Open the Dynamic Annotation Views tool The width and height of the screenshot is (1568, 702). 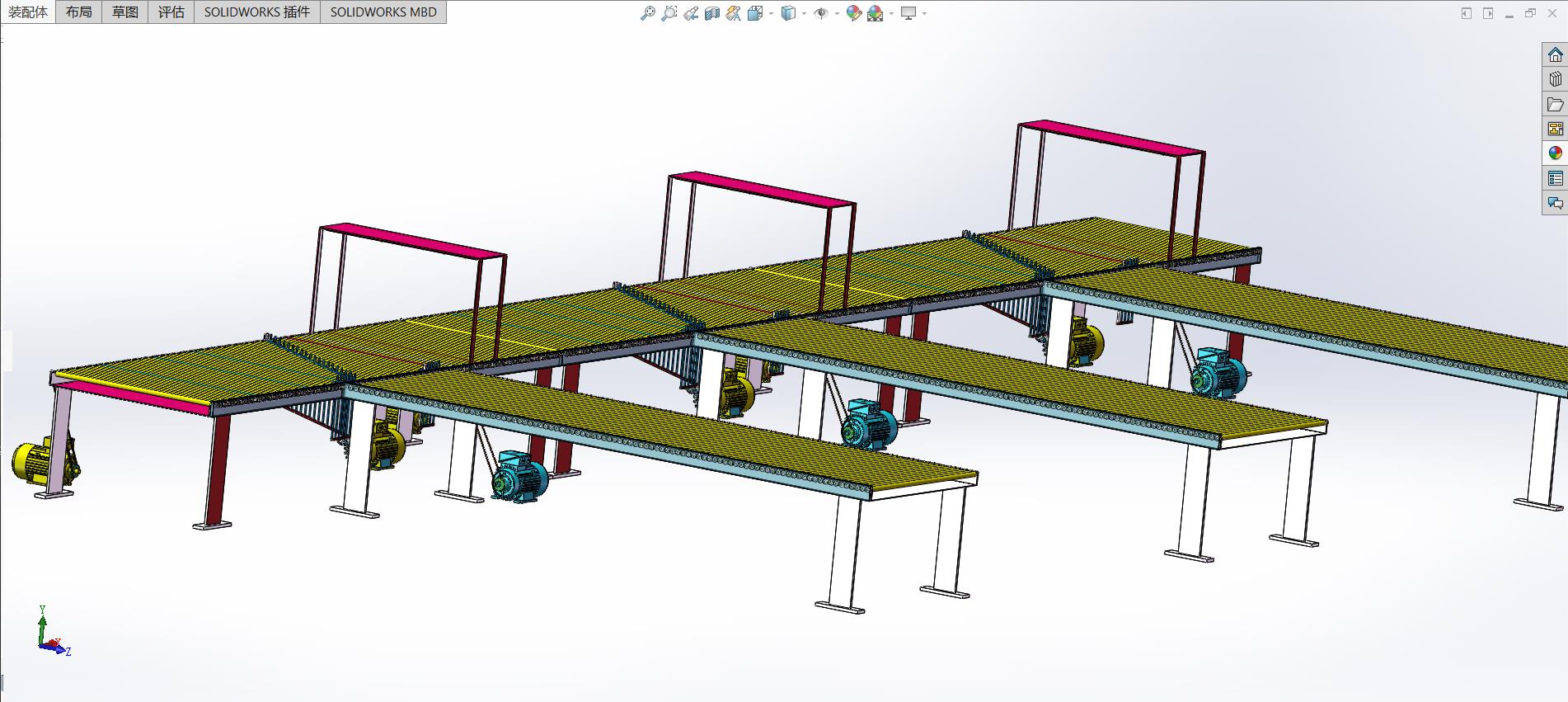click(734, 13)
